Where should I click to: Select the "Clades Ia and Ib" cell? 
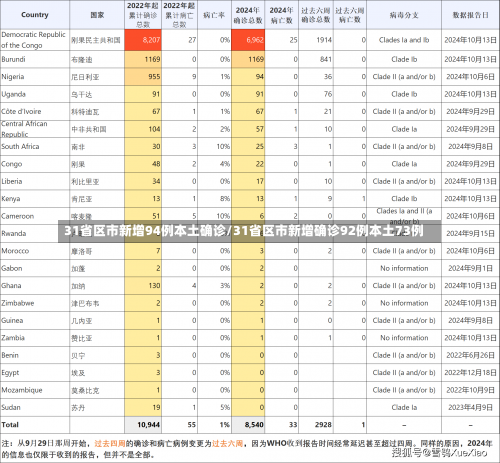tap(404, 40)
